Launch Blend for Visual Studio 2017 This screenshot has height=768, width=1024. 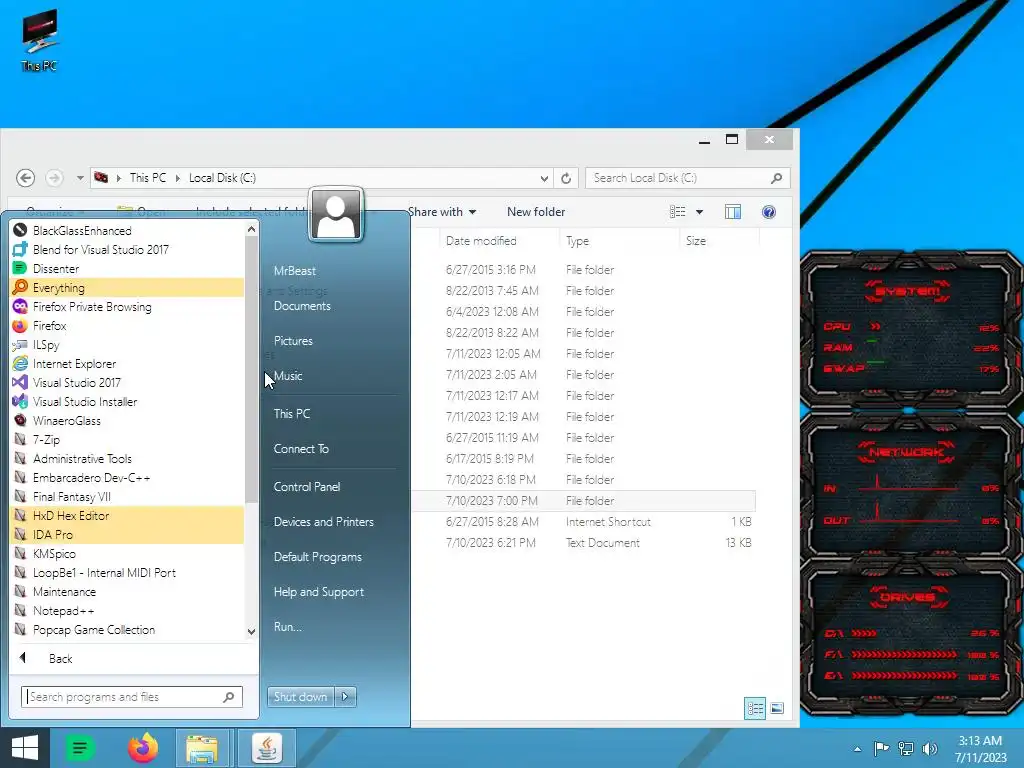[127, 249]
